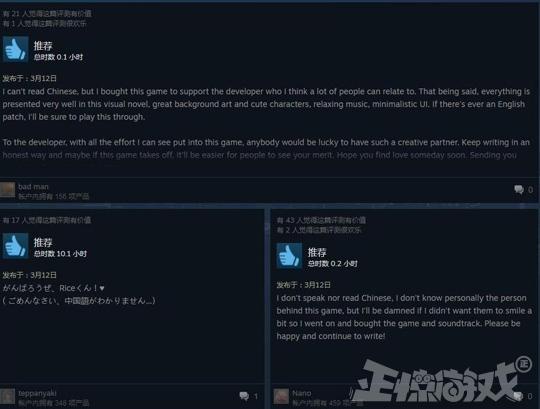Click 推荐 title on 10.1 hour review
The width and height of the screenshot is (540, 409).
43,242
